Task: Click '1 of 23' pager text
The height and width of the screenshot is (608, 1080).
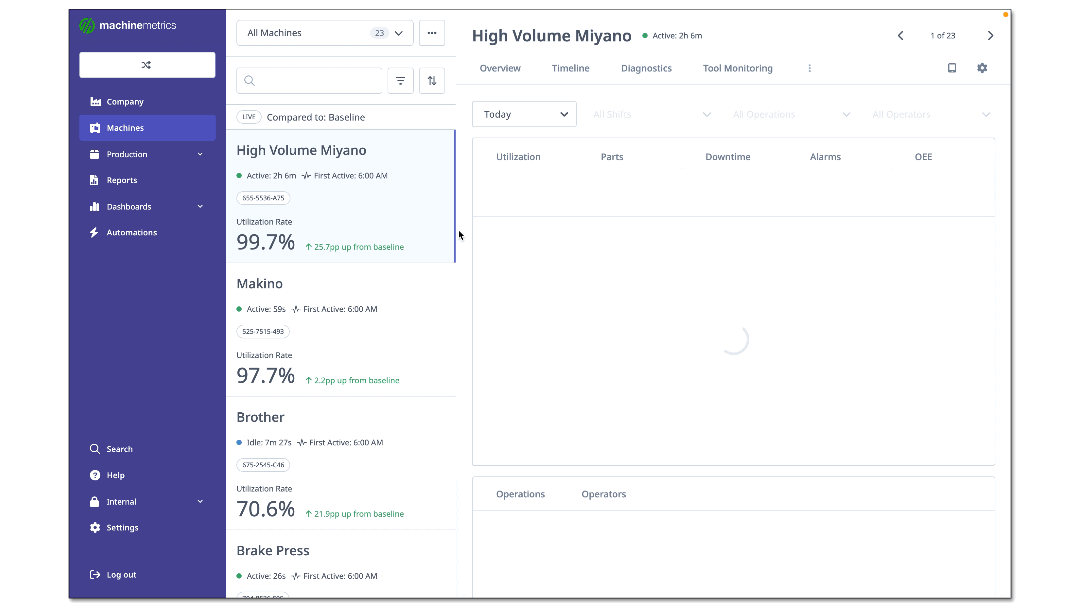Action: (942, 36)
